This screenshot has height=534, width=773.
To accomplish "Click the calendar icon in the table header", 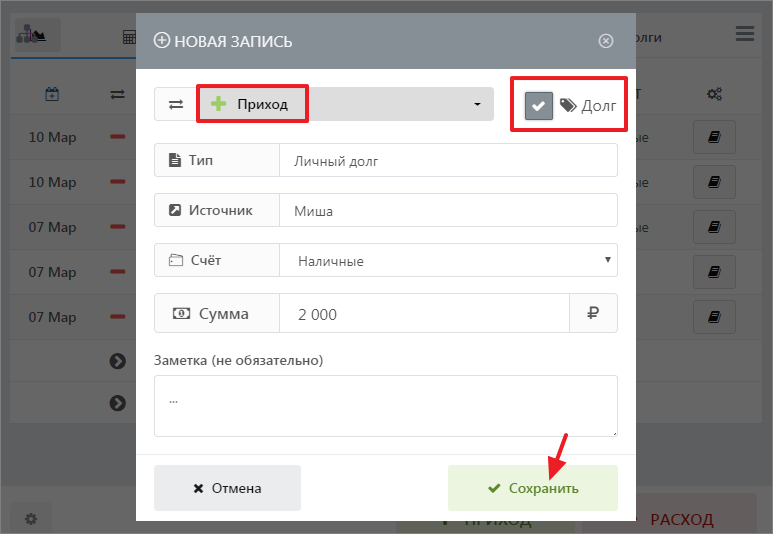I will click(x=52, y=94).
